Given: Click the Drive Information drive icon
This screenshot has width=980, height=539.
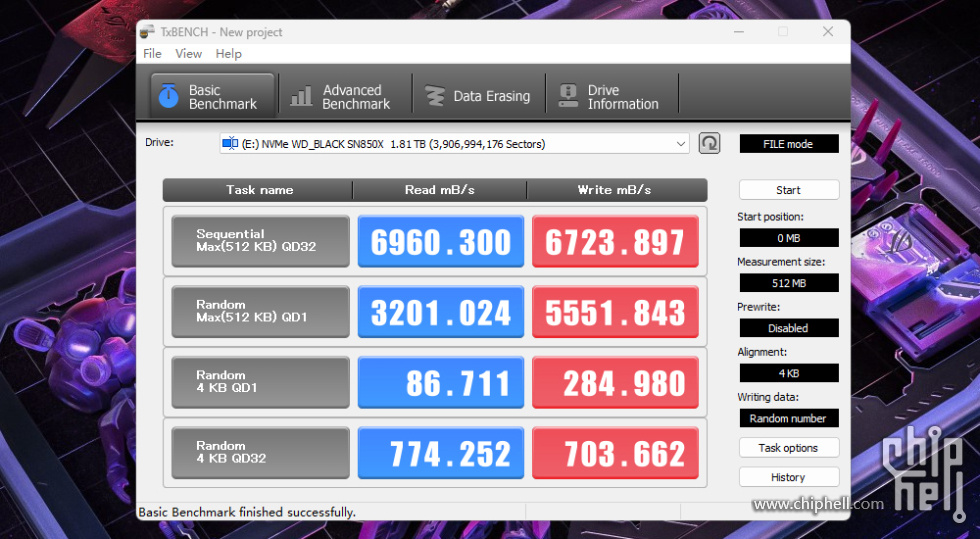Looking at the screenshot, I should point(568,96).
